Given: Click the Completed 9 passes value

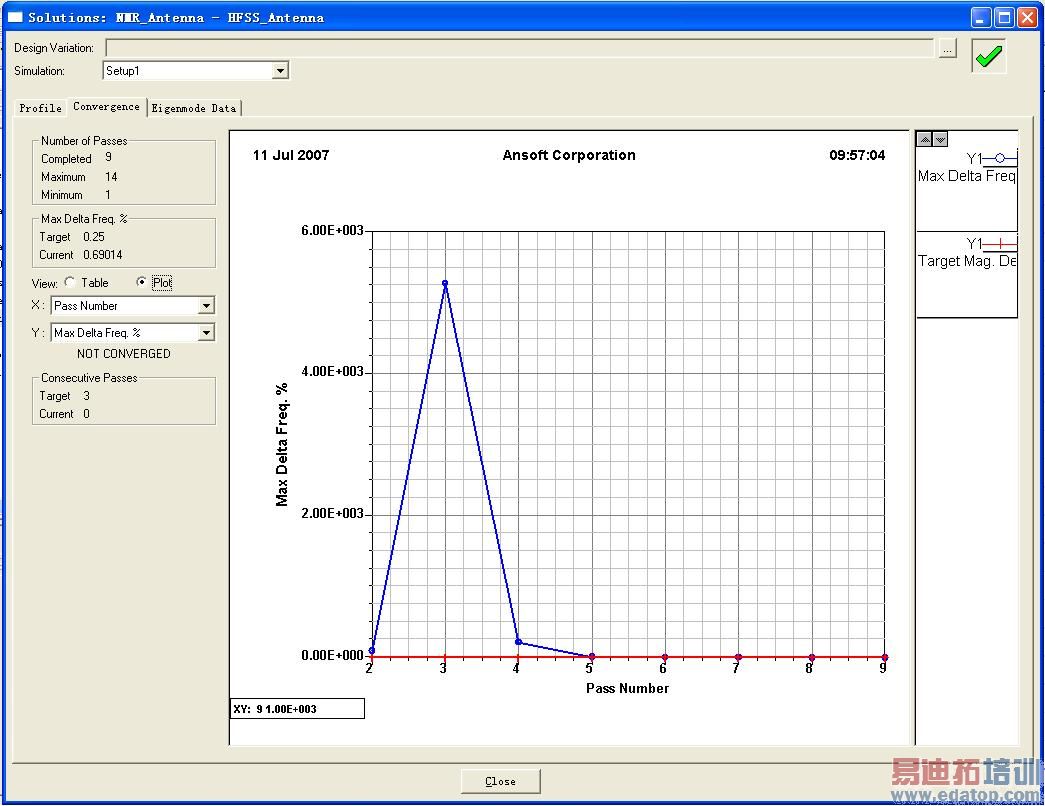Looking at the screenshot, I should click(x=108, y=157).
